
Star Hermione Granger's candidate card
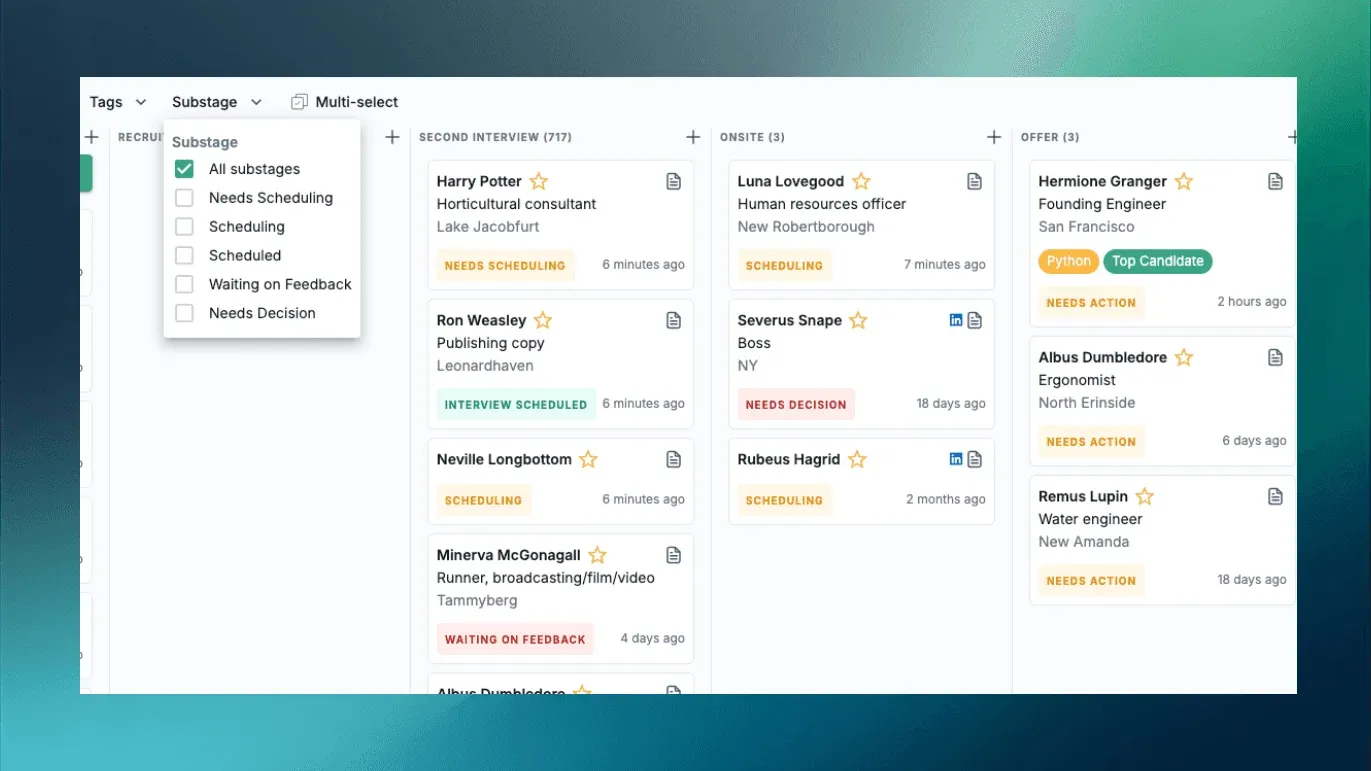coord(1184,181)
